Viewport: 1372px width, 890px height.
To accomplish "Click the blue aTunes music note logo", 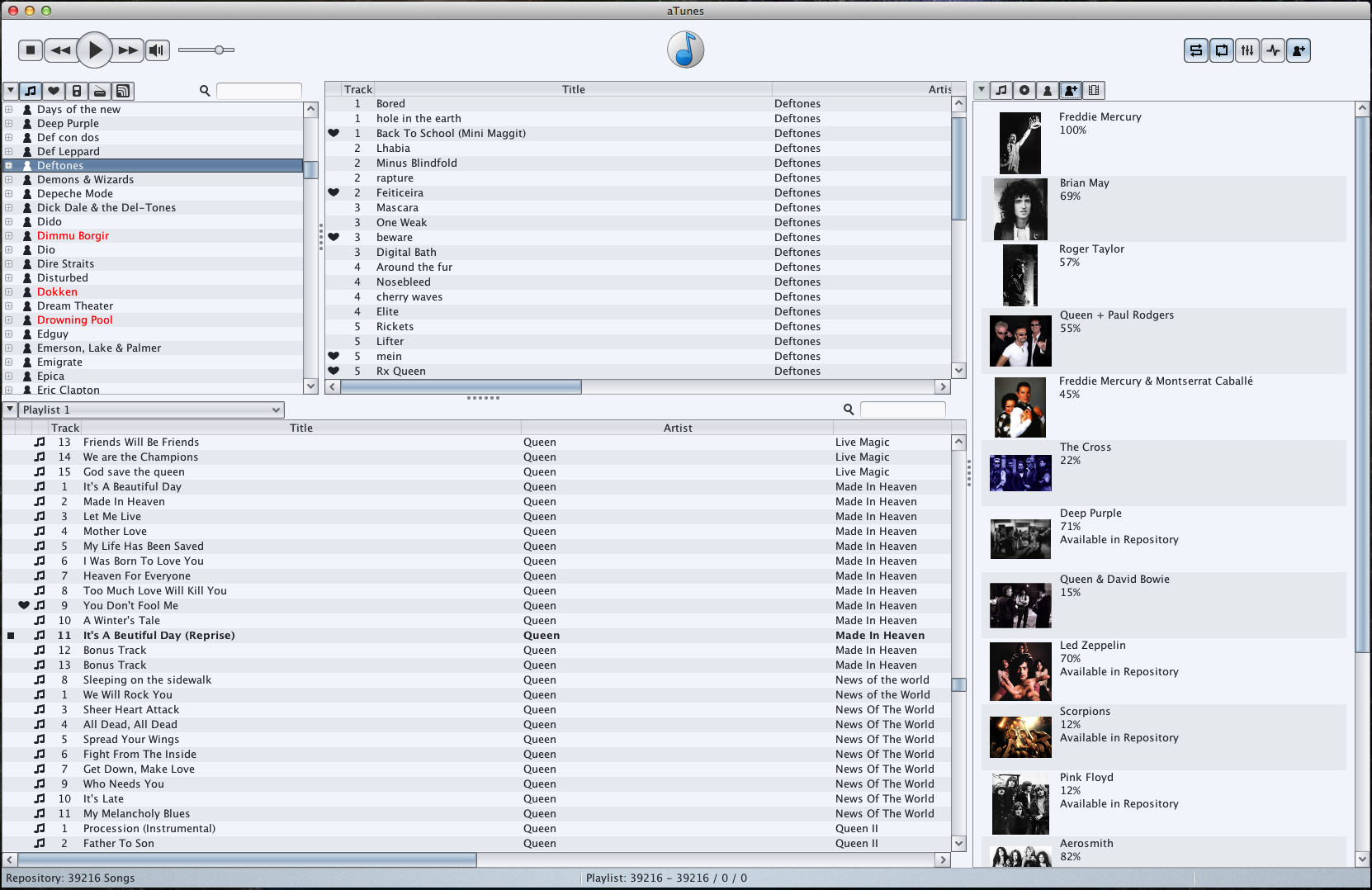I will click(x=685, y=50).
